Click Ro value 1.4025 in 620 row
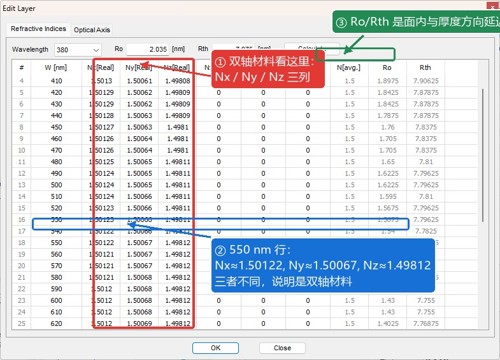Screen dimensions: 500x360 388,323
